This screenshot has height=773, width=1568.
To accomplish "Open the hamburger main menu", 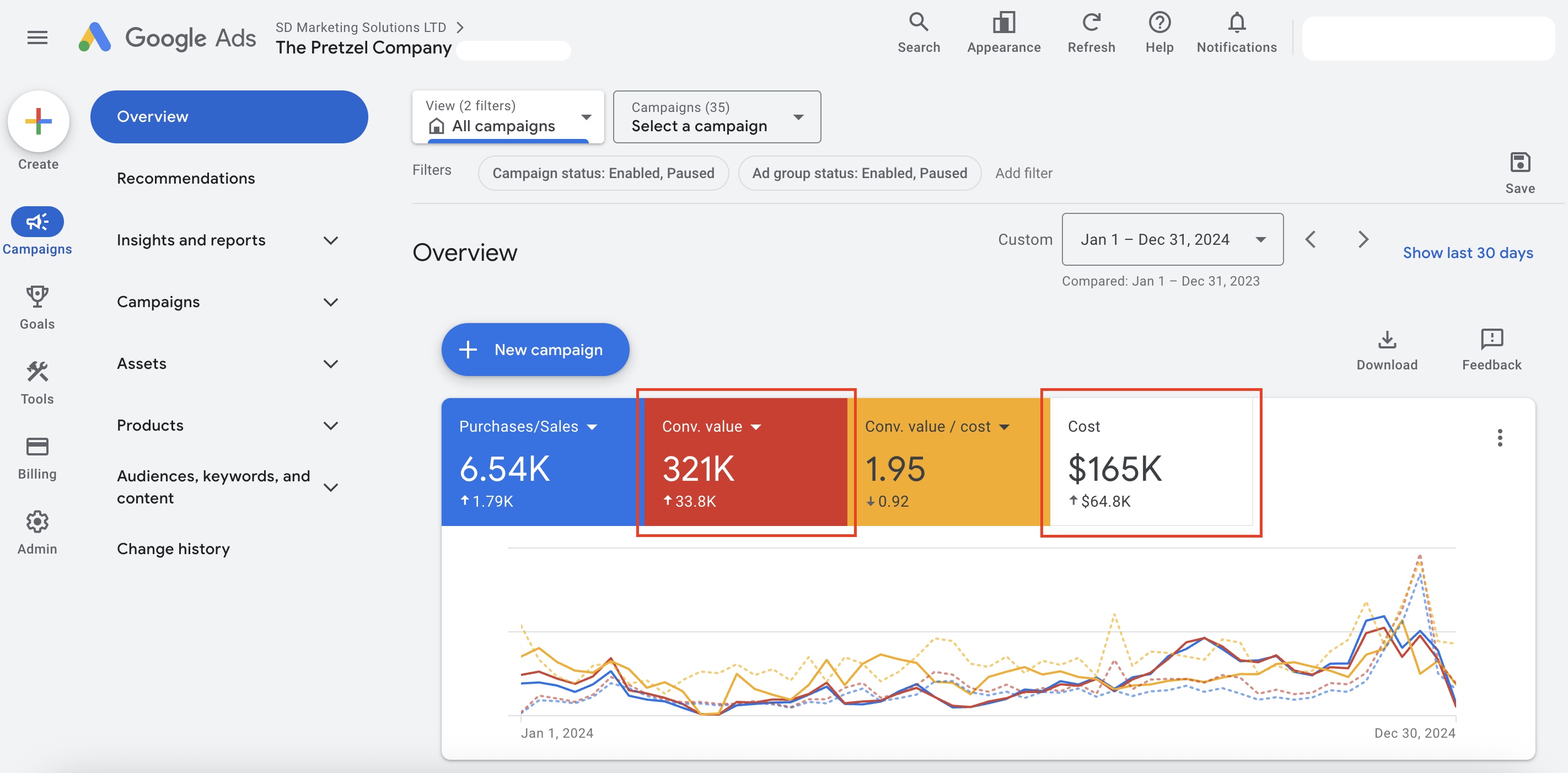I will coord(37,37).
